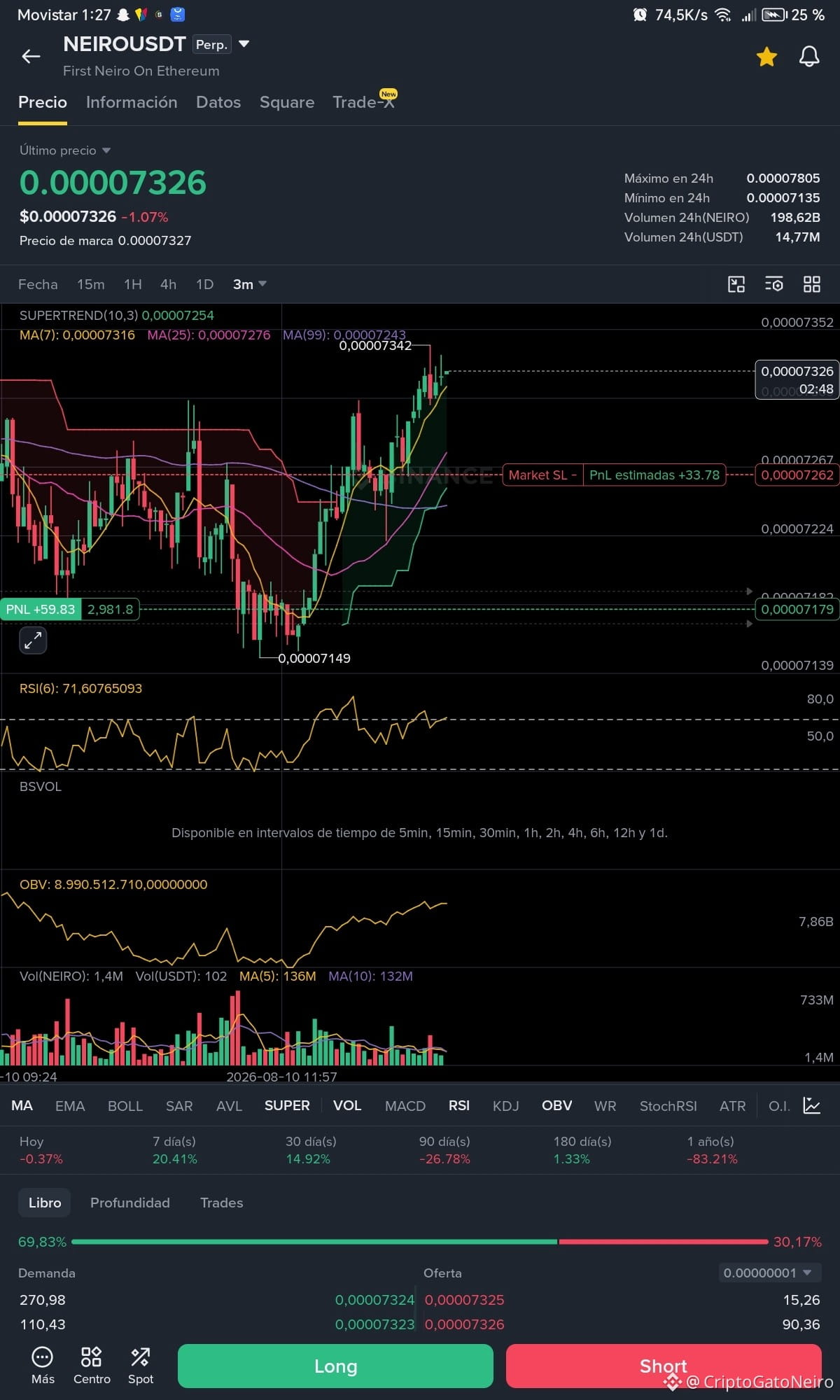Toggle the BOLL indicator
840x1400 pixels.
pos(125,1105)
